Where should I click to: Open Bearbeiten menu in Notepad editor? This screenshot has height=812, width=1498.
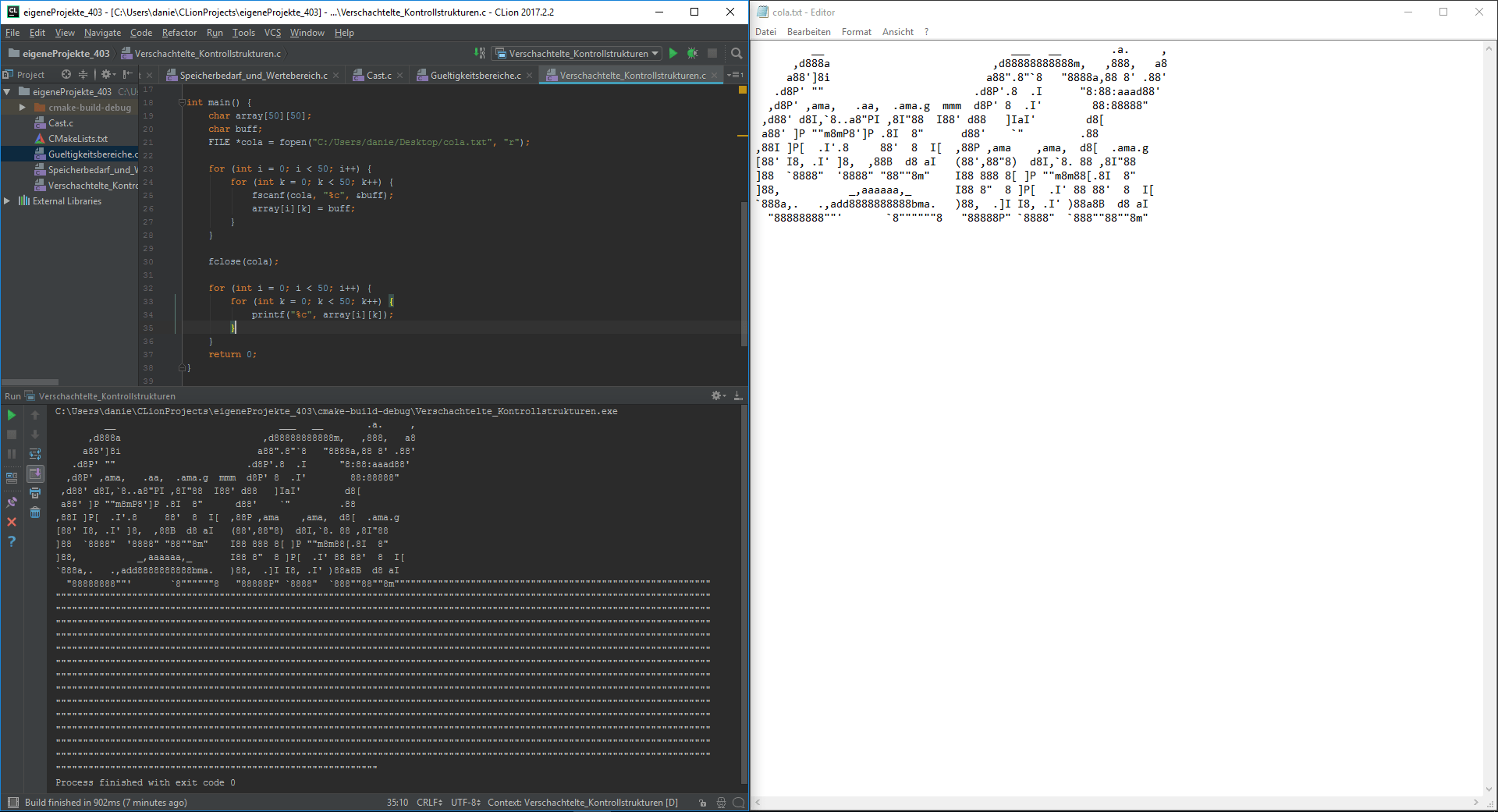pyautogui.click(x=808, y=32)
